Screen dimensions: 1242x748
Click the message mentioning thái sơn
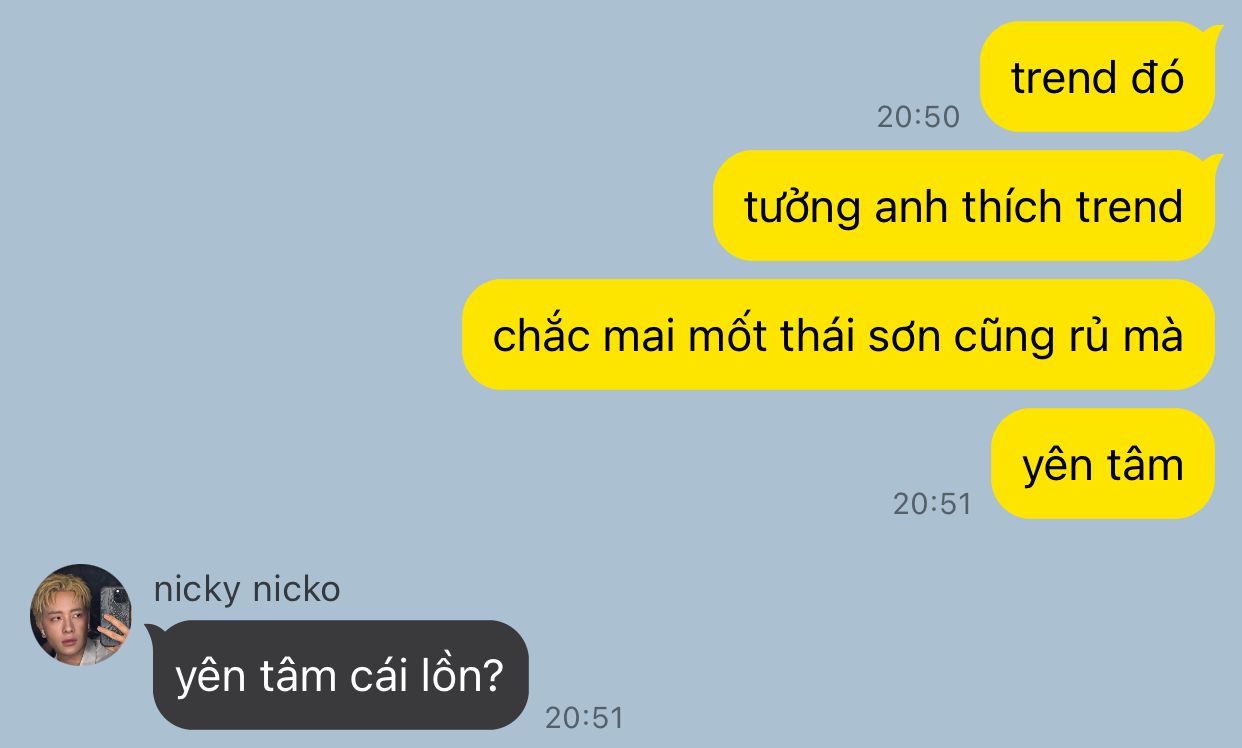(838, 335)
